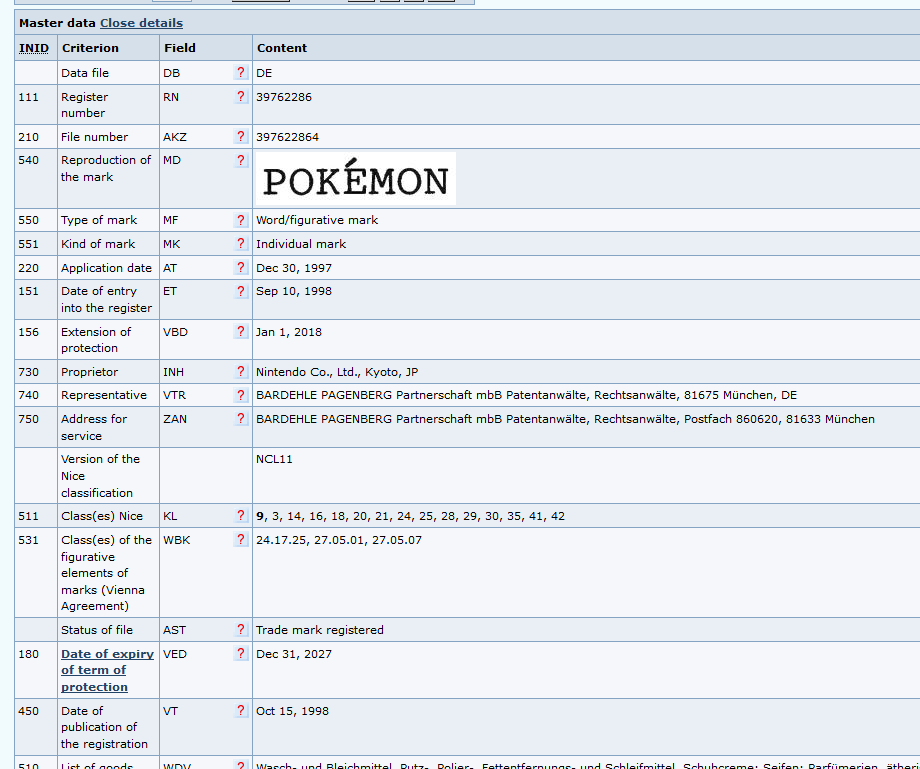Close the master data details link
920x769 pixels.
(141, 23)
